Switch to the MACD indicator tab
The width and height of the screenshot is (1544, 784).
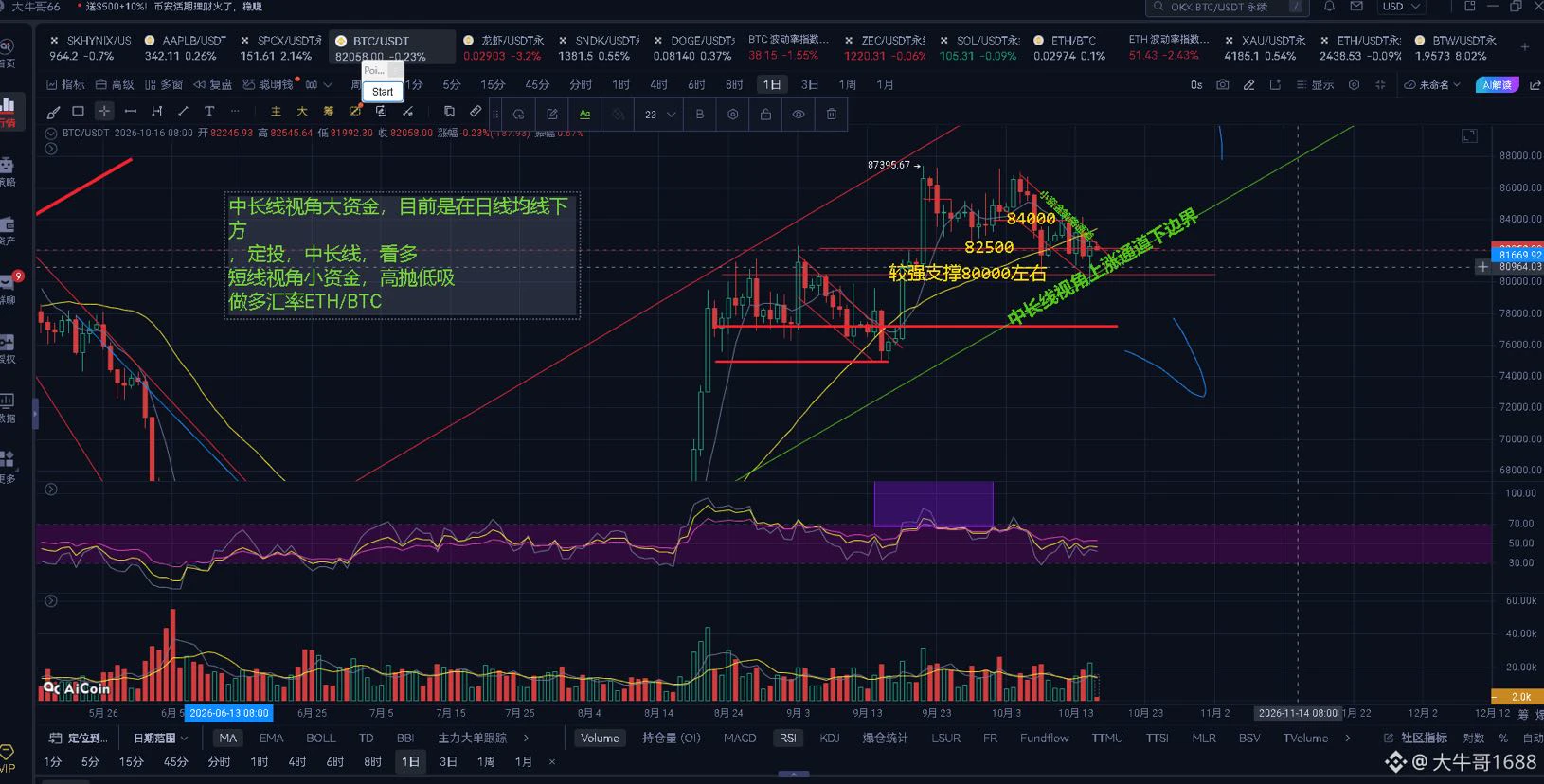coord(740,739)
